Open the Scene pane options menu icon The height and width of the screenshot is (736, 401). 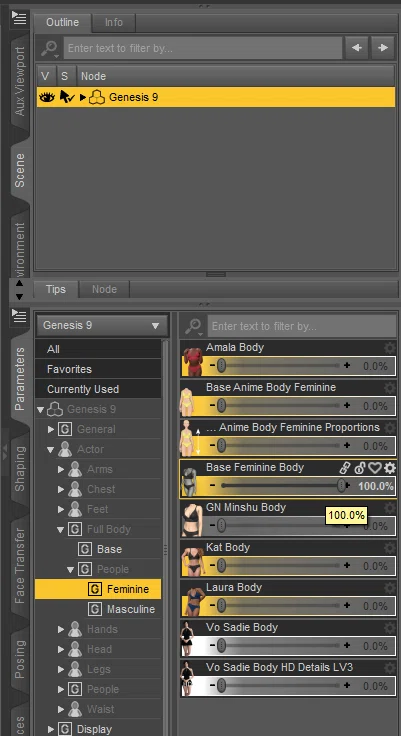19,18
